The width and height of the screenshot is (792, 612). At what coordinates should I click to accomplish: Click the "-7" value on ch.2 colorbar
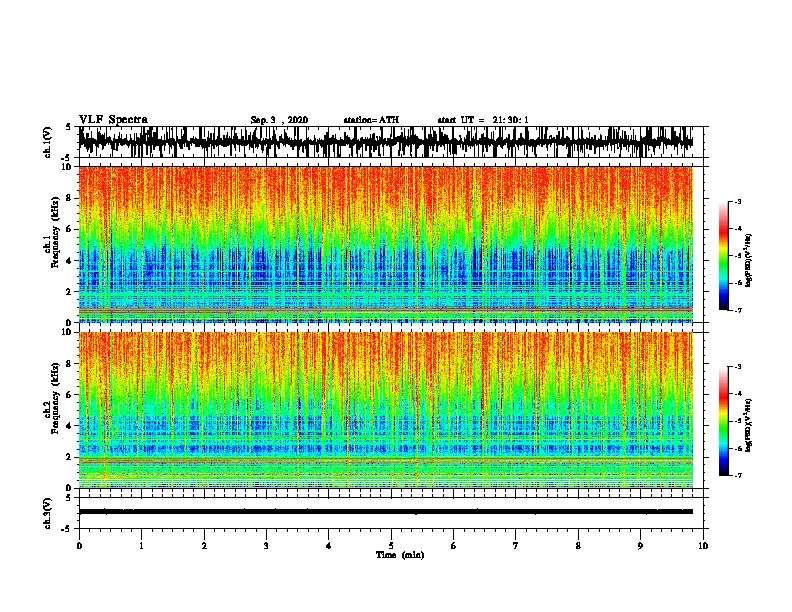(x=738, y=475)
